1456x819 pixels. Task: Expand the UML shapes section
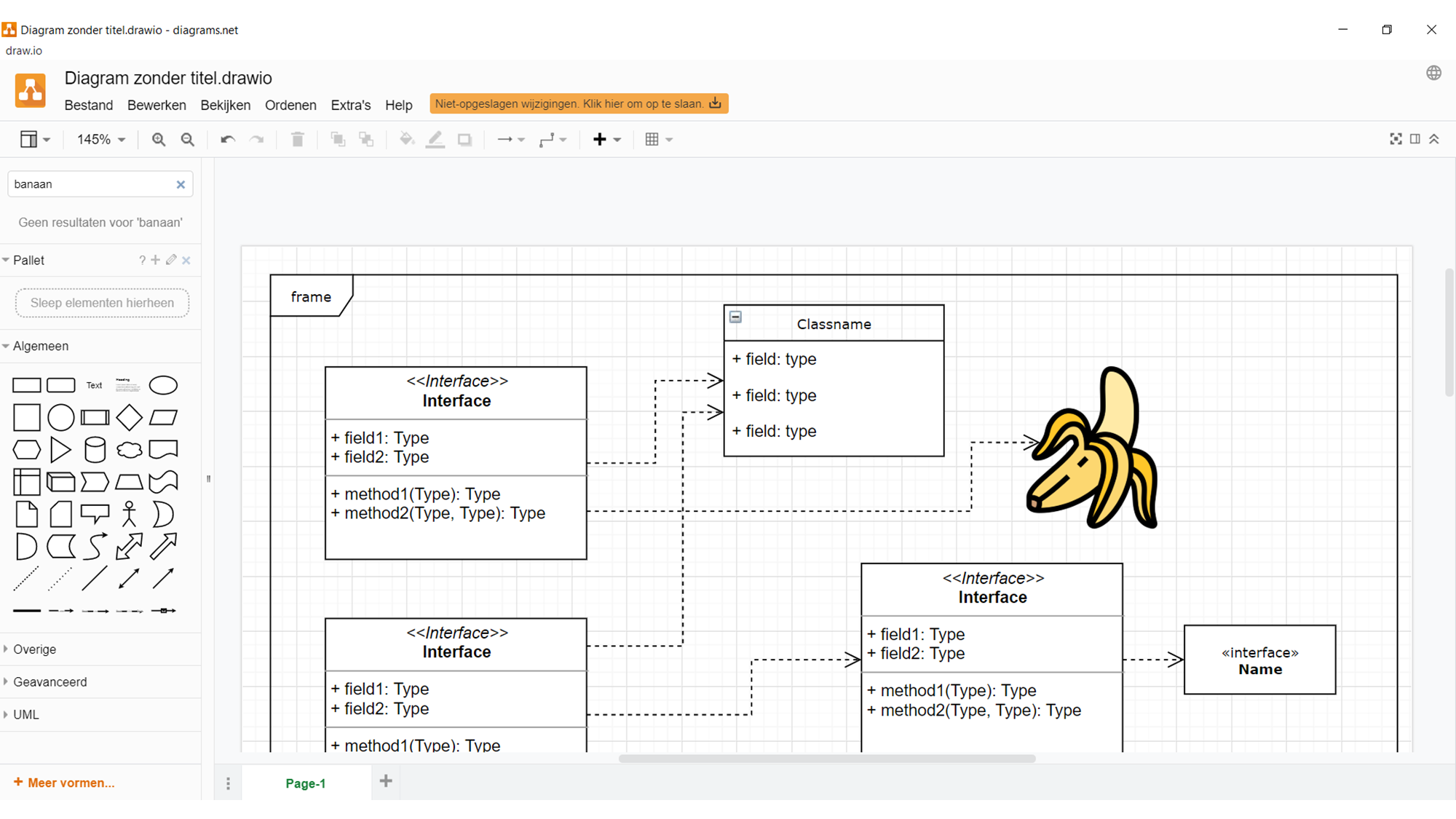[x=26, y=715]
